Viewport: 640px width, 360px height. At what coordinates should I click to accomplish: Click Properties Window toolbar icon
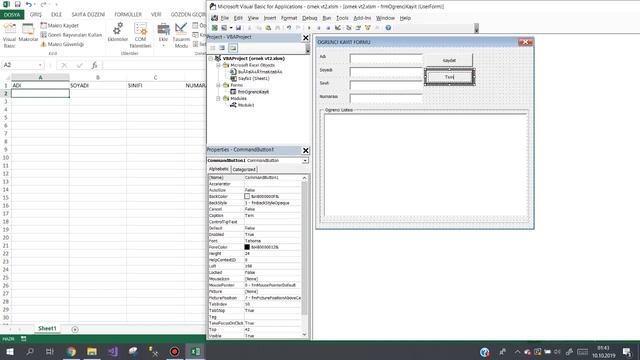(358, 28)
